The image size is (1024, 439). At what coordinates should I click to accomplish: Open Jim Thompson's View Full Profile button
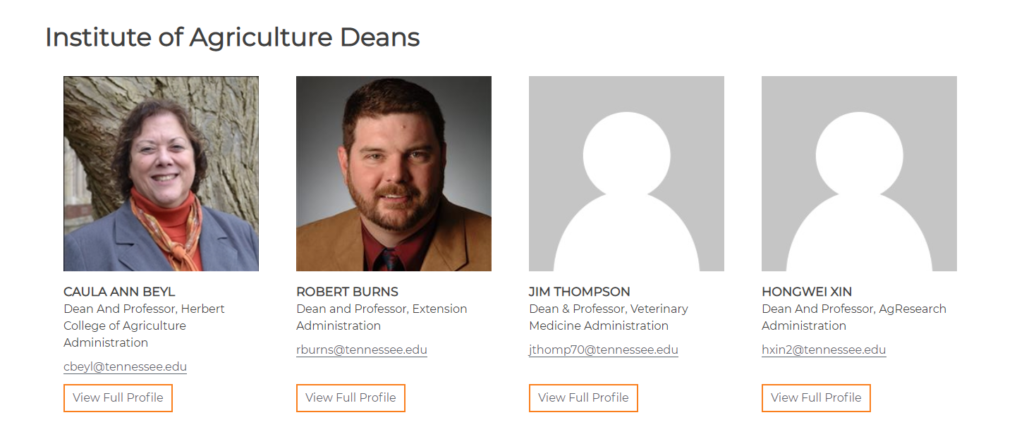(x=583, y=398)
